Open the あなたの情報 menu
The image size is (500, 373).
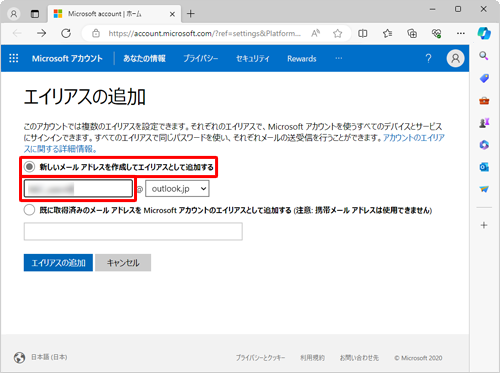tap(144, 59)
